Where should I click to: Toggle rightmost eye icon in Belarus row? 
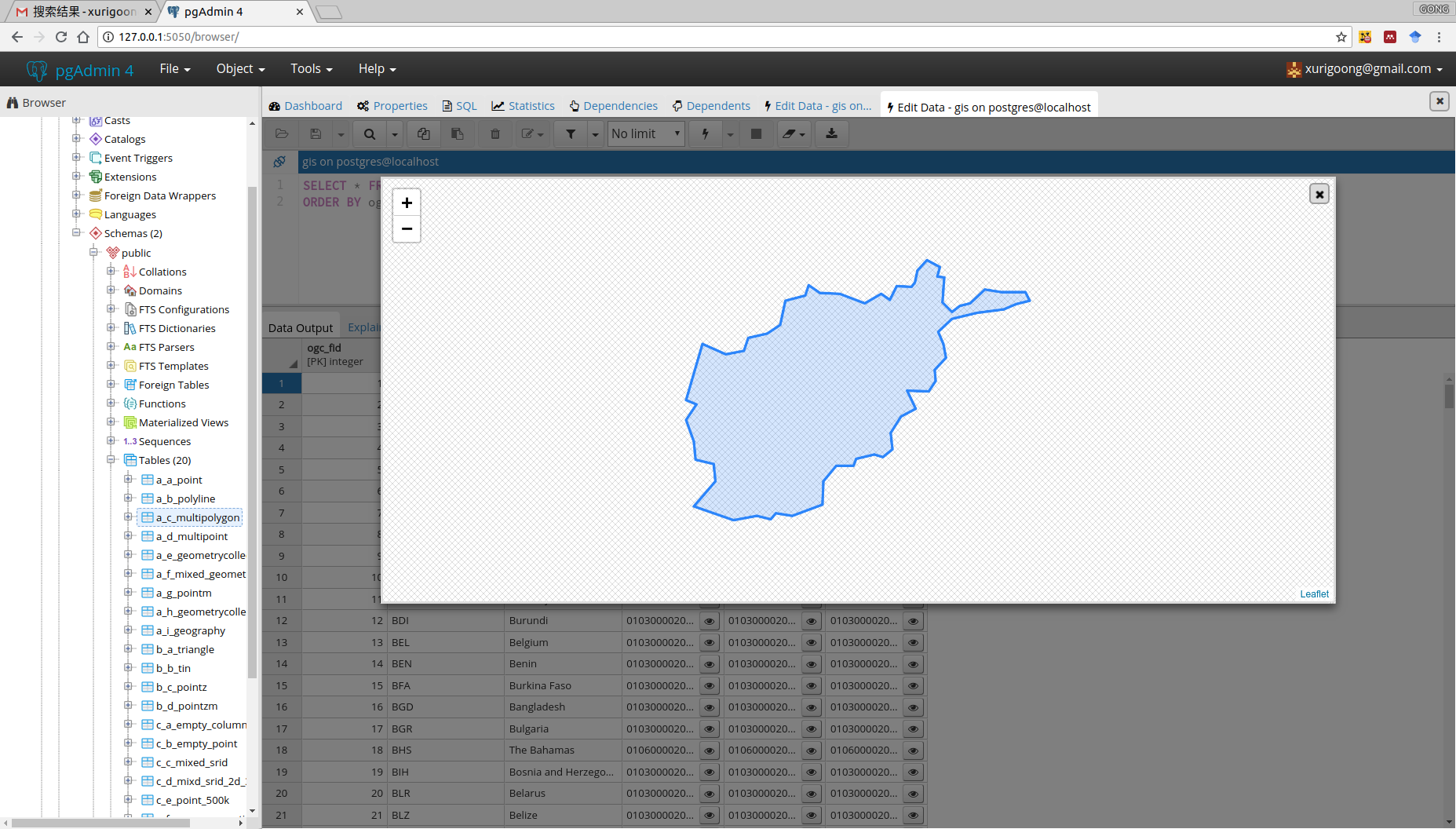[914, 794]
